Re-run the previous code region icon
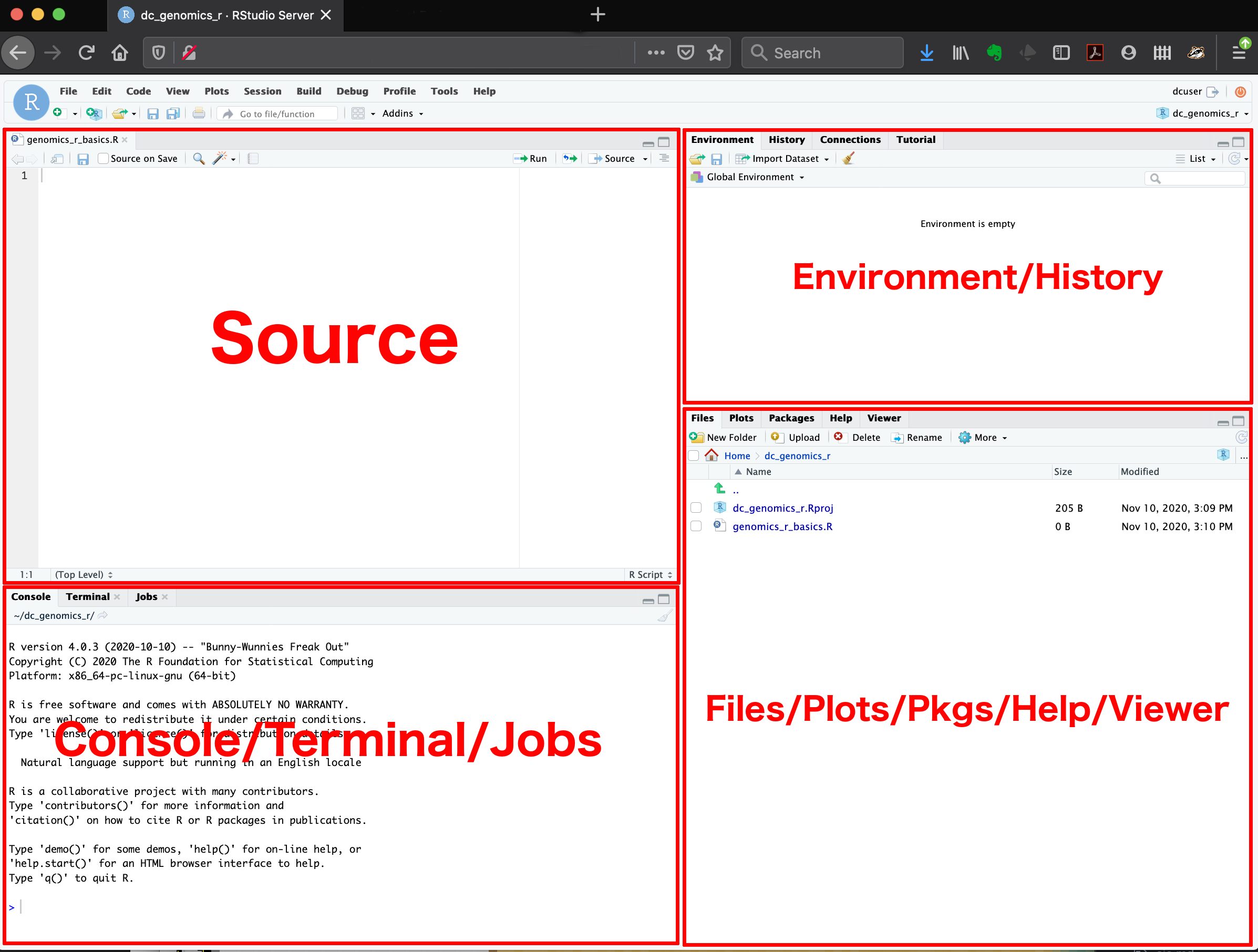 click(569, 159)
